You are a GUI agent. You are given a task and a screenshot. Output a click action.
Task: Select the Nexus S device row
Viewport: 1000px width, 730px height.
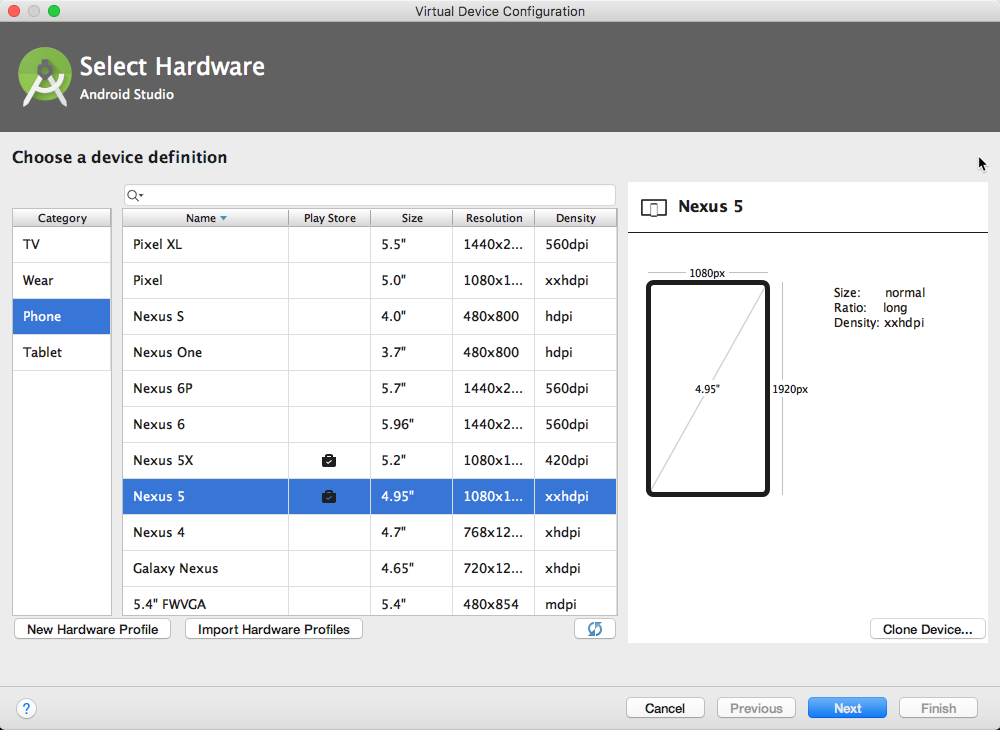pos(370,316)
